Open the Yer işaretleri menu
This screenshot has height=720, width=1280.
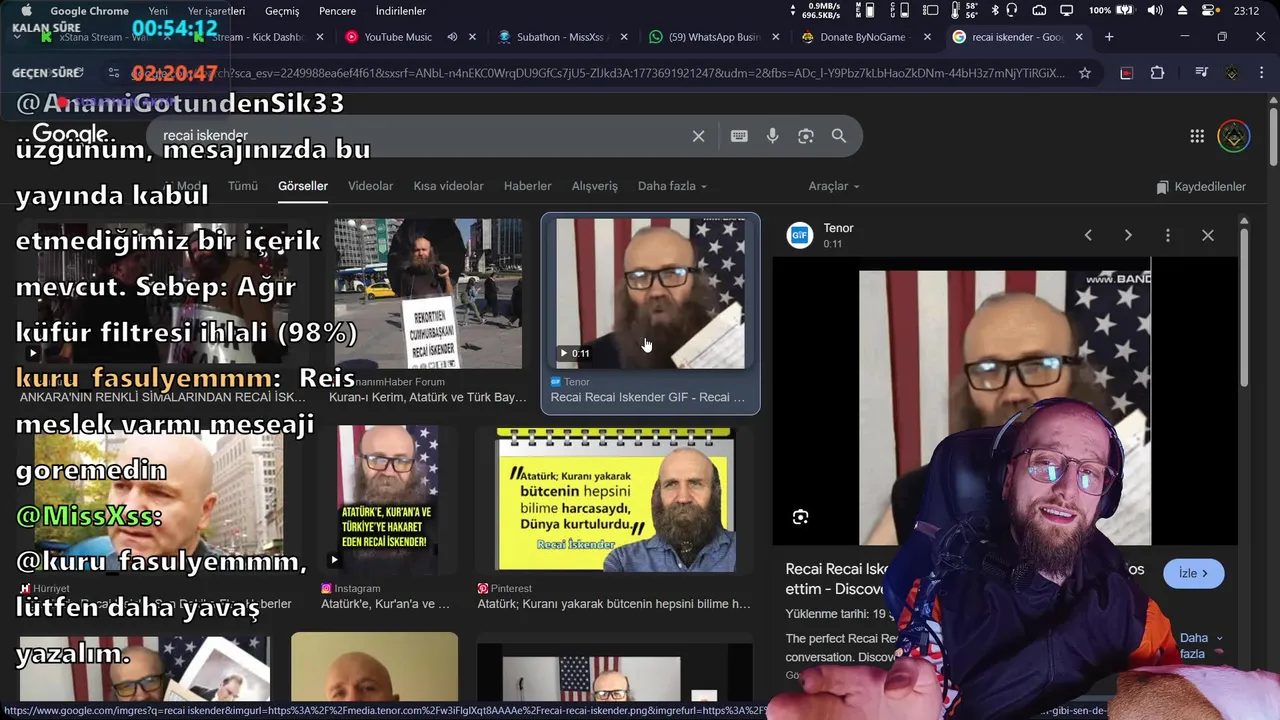coord(216,11)
